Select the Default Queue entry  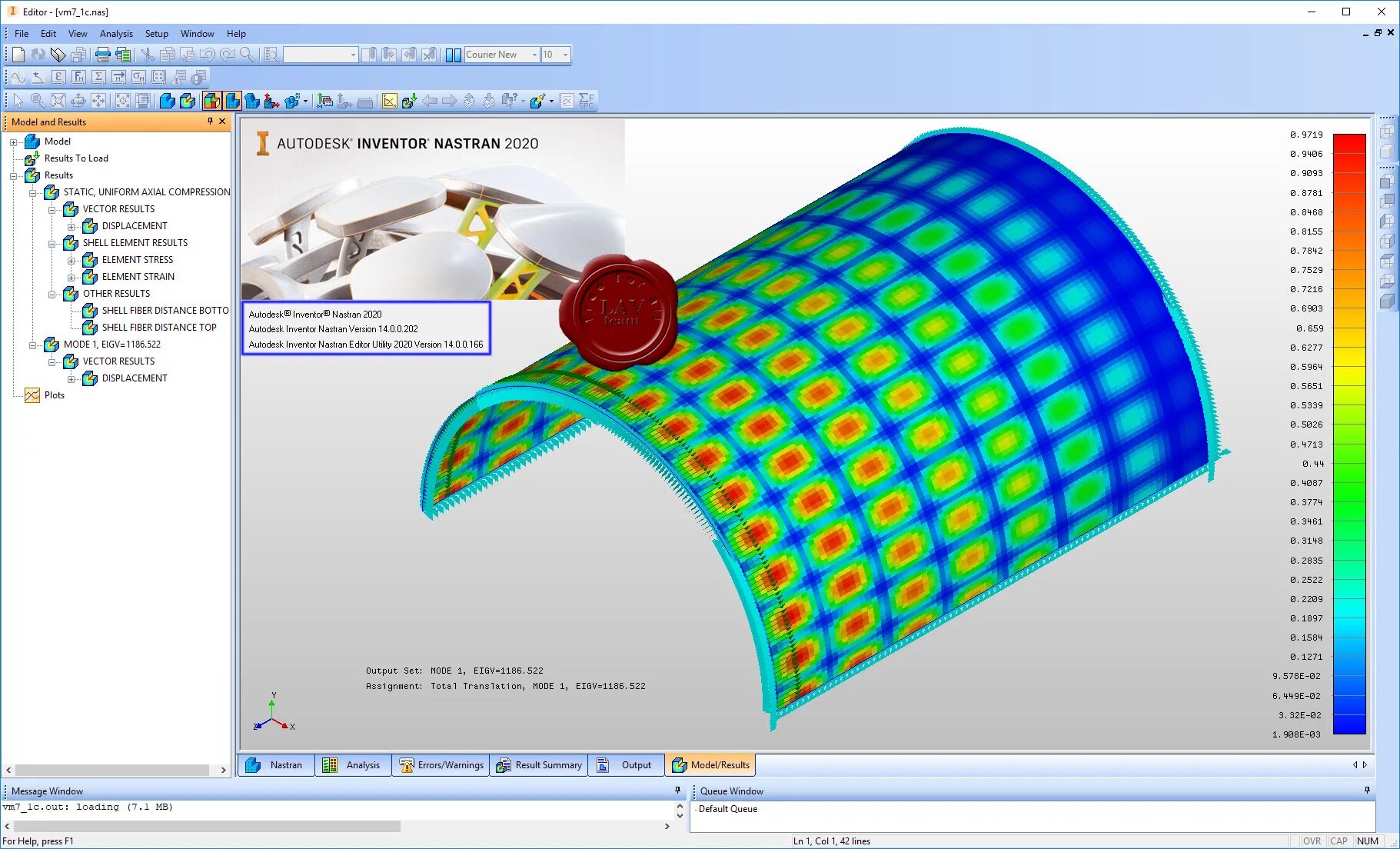[x=728, y=809]
